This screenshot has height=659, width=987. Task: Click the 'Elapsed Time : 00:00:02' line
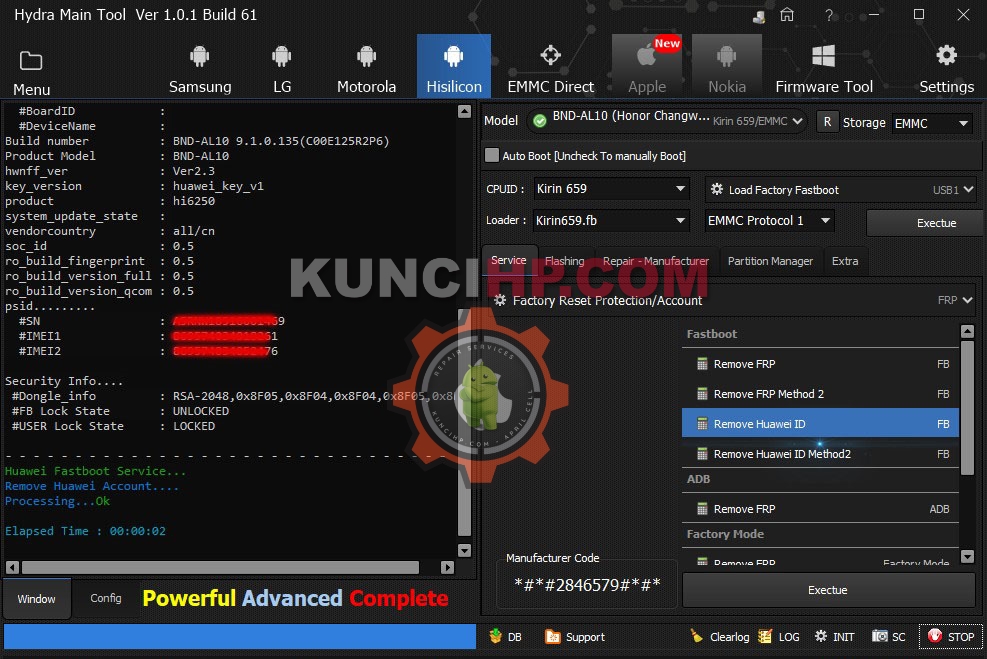click(86, 531)
